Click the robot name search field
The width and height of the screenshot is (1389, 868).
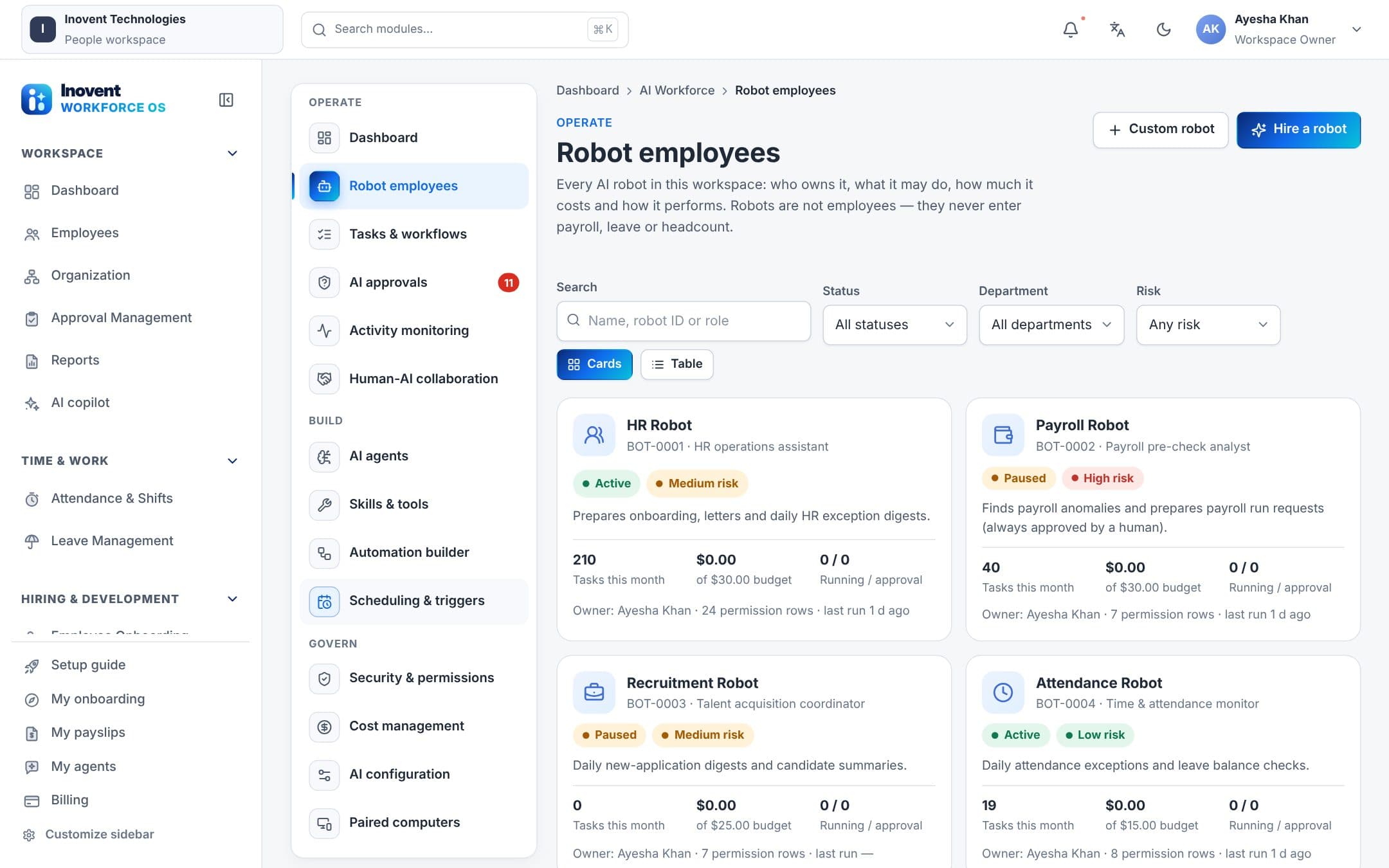pos(683,321)
